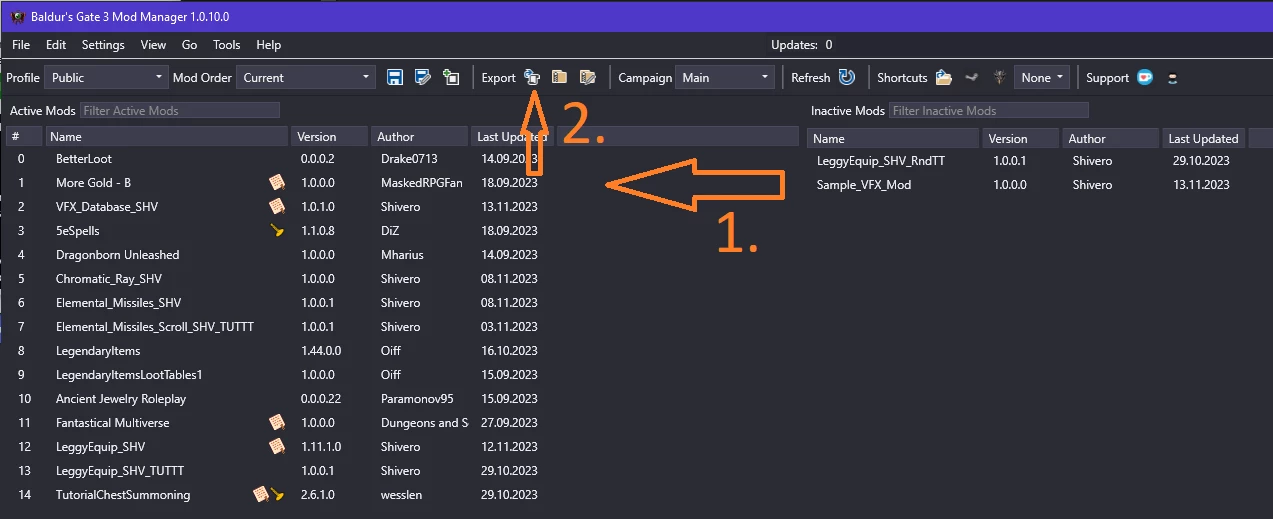Screen dimensions: 1273x519
Task: Click the Filter Active Mods search field
Action: pyautogui.click(x=179, y=110)
